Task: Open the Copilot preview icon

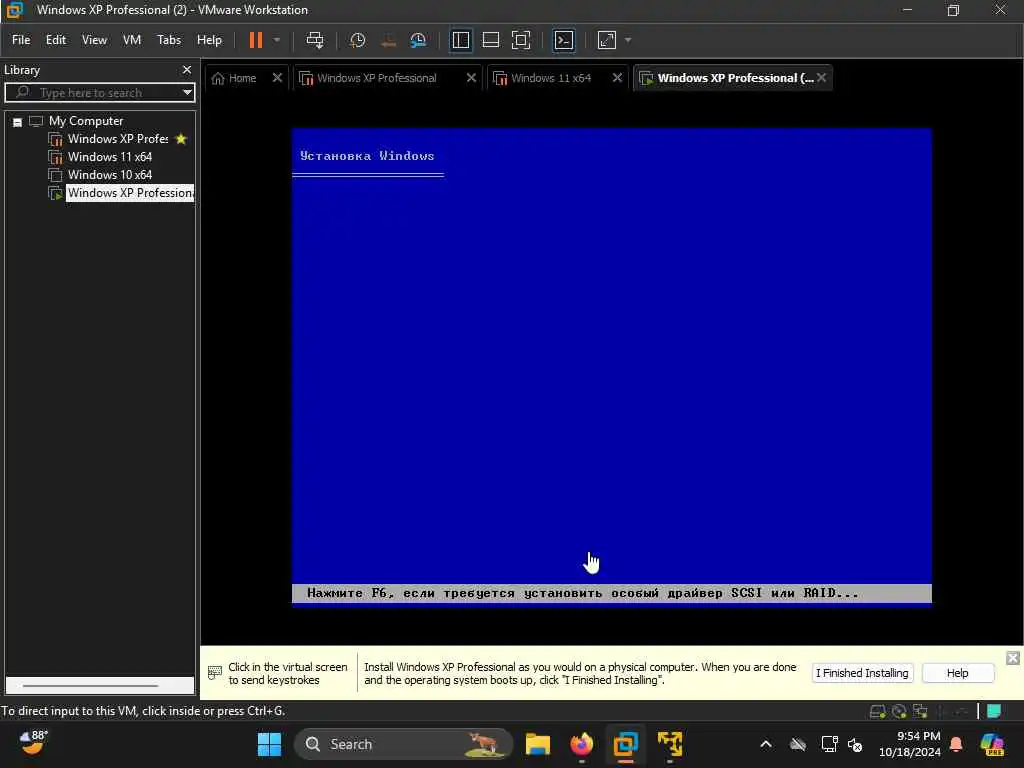Action: click(992, 744)
